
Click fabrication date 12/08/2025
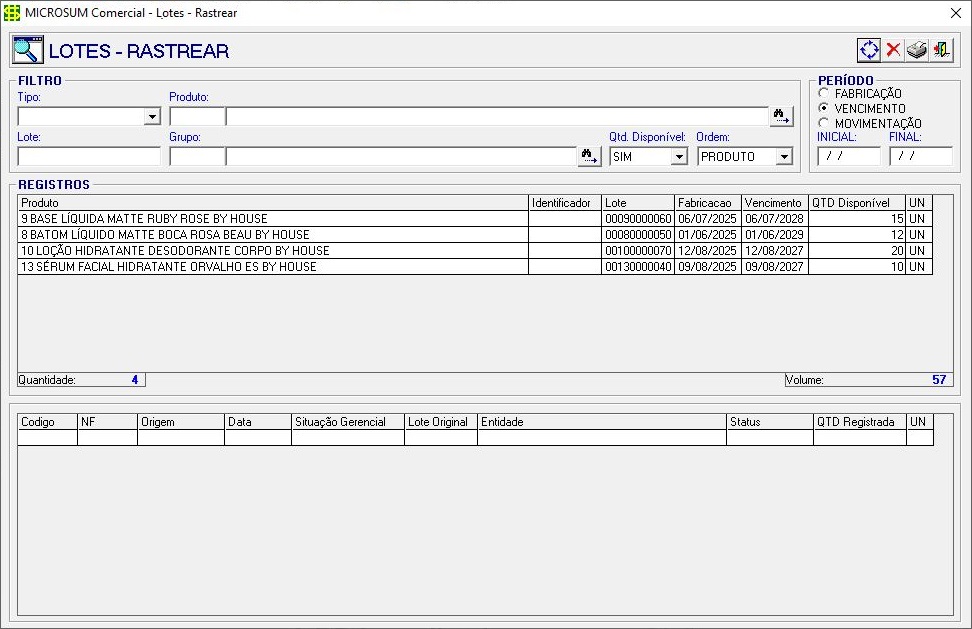tap(708, 251)
